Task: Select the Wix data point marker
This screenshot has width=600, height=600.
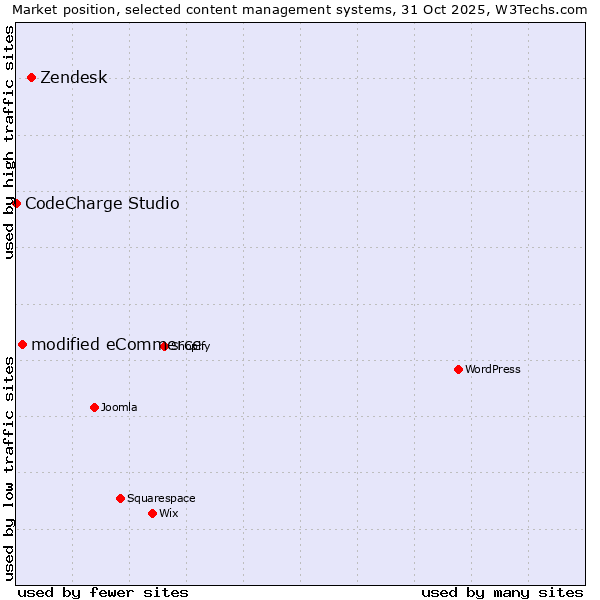Action: 152,513
